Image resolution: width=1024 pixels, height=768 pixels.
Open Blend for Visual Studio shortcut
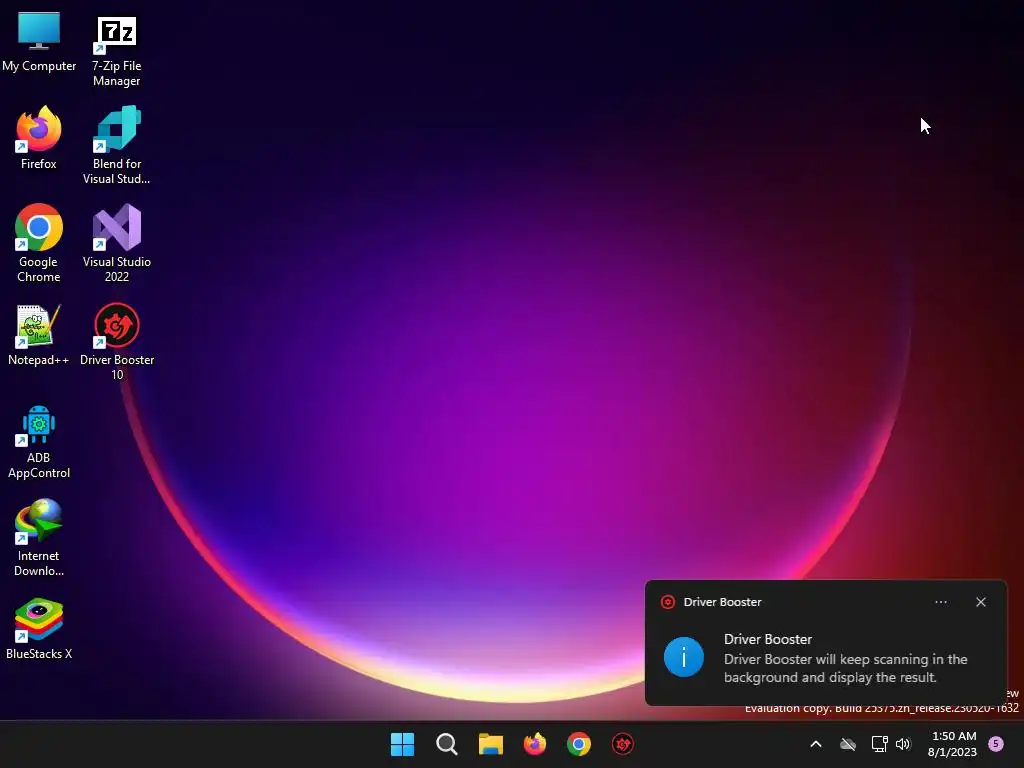116,145
